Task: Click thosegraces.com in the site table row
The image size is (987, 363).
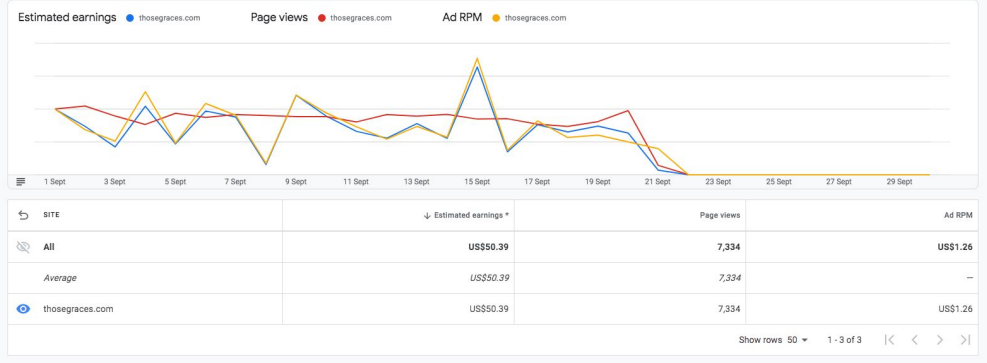Action: pos(78,309)
